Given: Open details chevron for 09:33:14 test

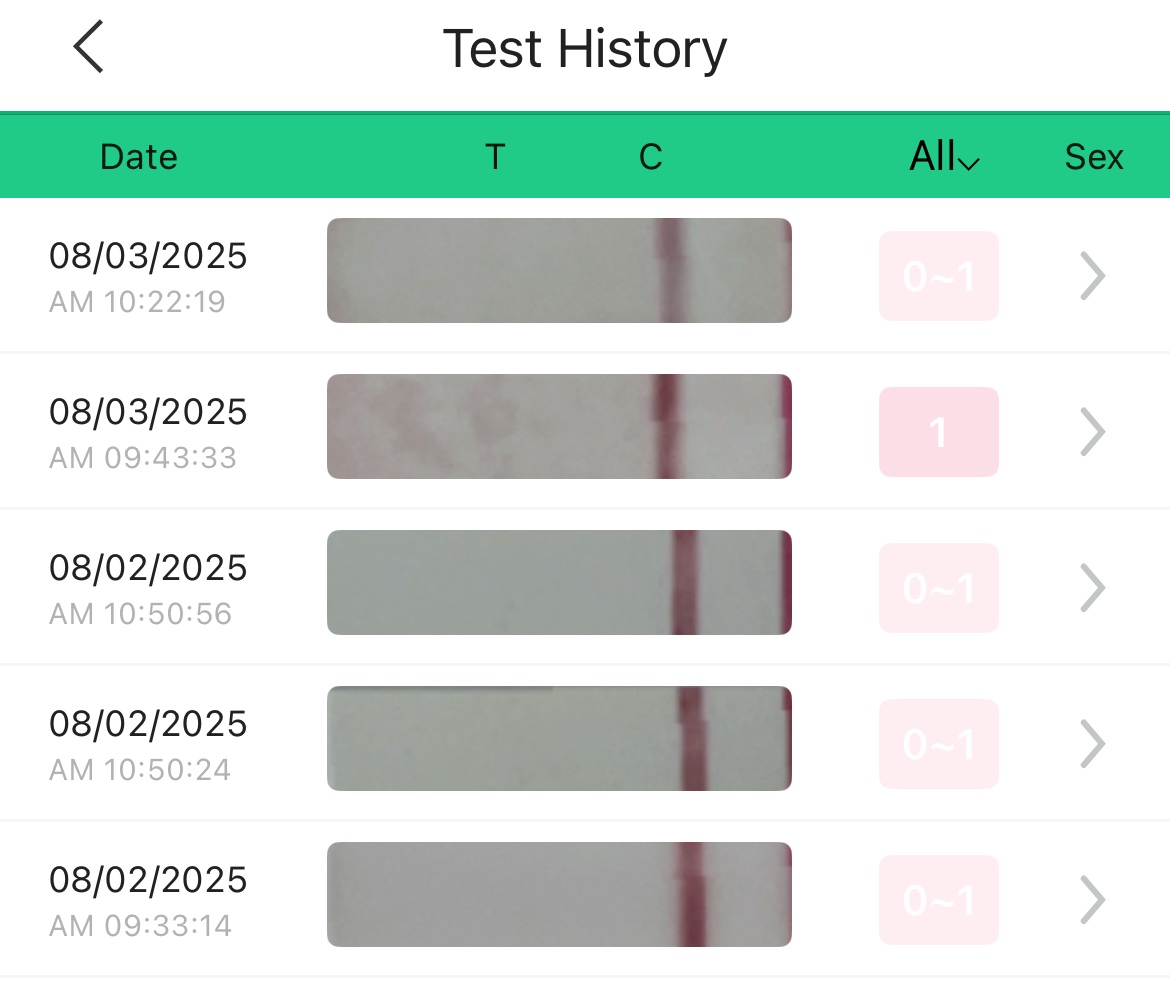Looking at the screenshot, I should pos(1092,900).
